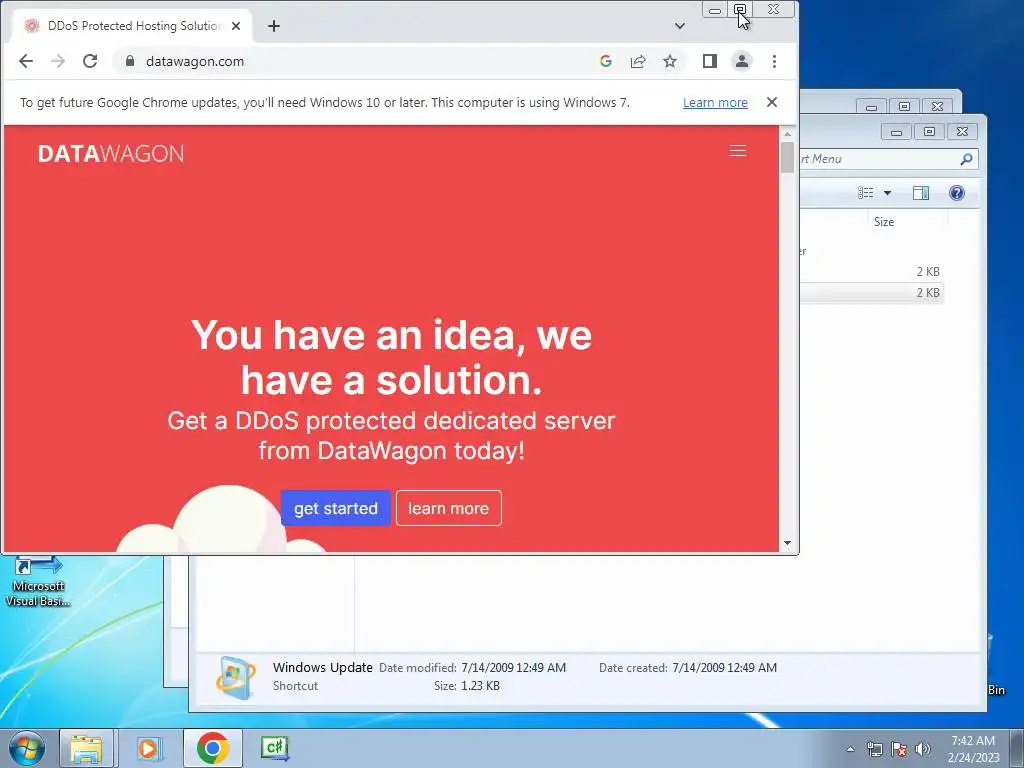Restore down the Chrome window
The image size is (1024, 768).
(x=740, y=10)
